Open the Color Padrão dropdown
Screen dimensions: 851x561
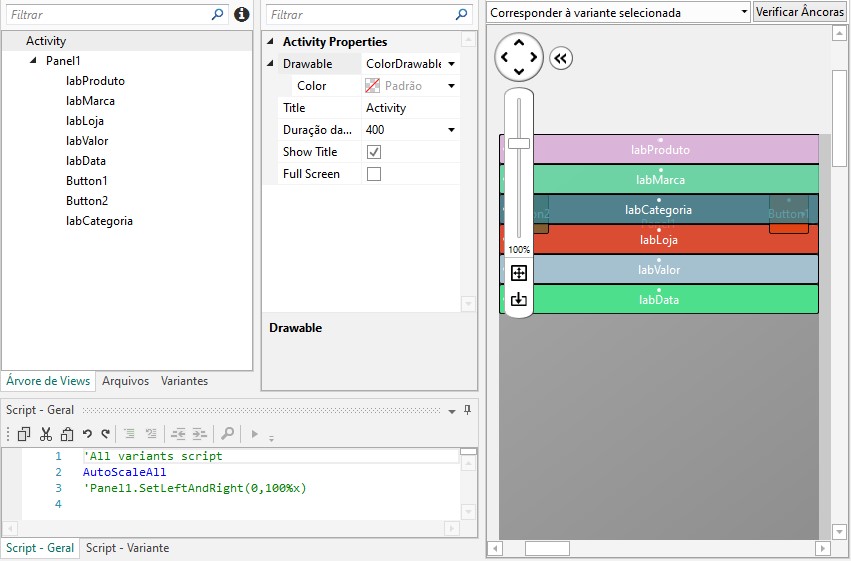pyautogui.click(x=452, y=86)
